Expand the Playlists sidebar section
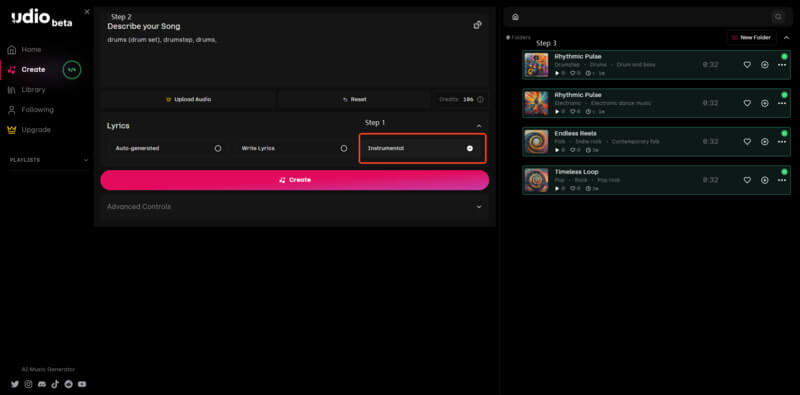The height and width of the screenshot is (395, 800). [x=86, y=160]
